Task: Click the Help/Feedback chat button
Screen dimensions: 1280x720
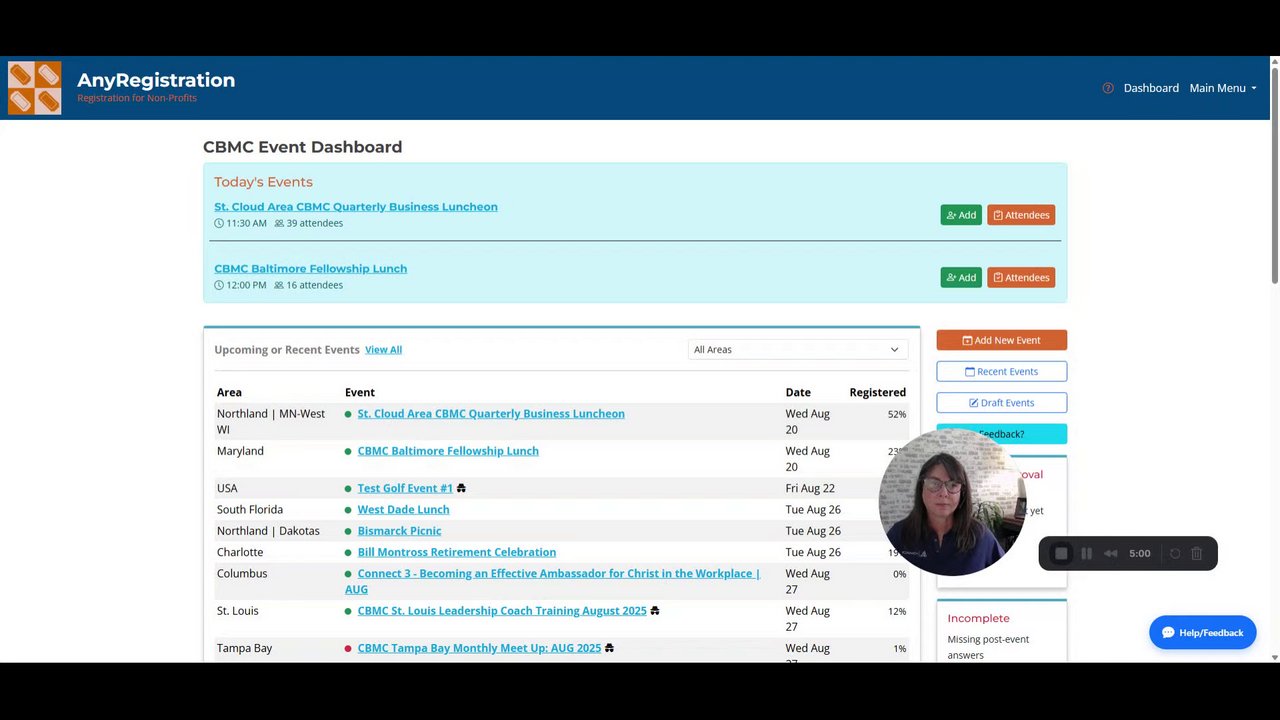Action: (1202, 632)
